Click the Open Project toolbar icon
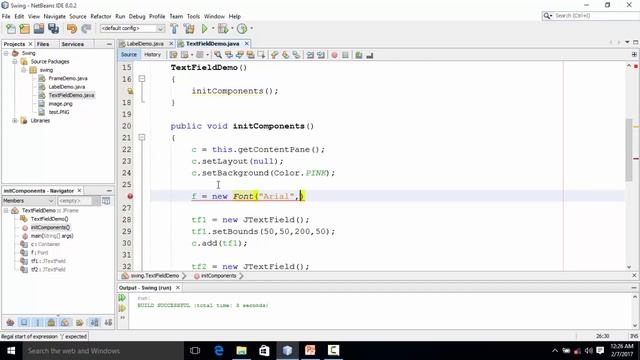The image size is (640, 360). pos(39,29)
